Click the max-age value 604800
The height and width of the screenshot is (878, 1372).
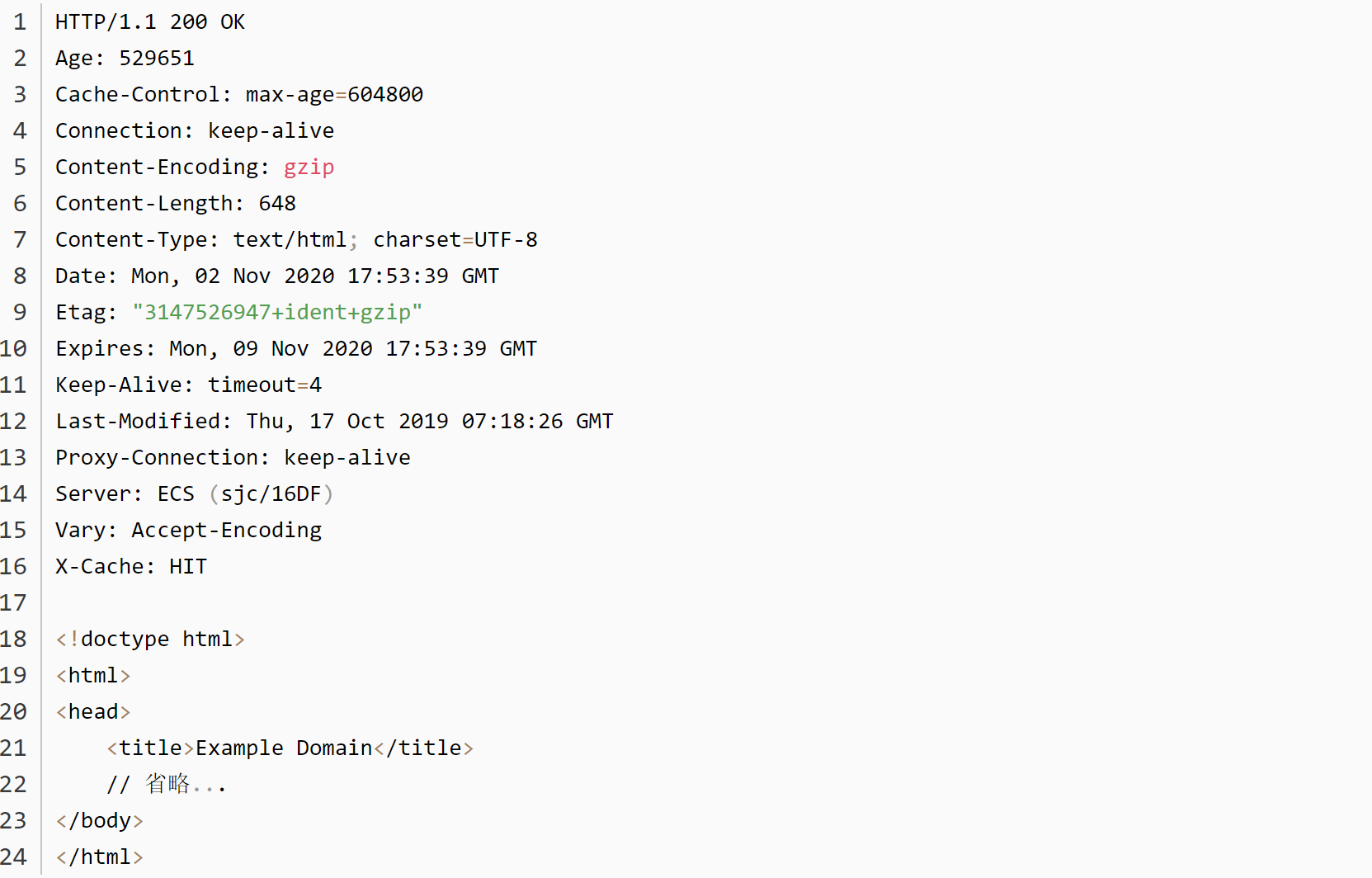pos(385,95)
